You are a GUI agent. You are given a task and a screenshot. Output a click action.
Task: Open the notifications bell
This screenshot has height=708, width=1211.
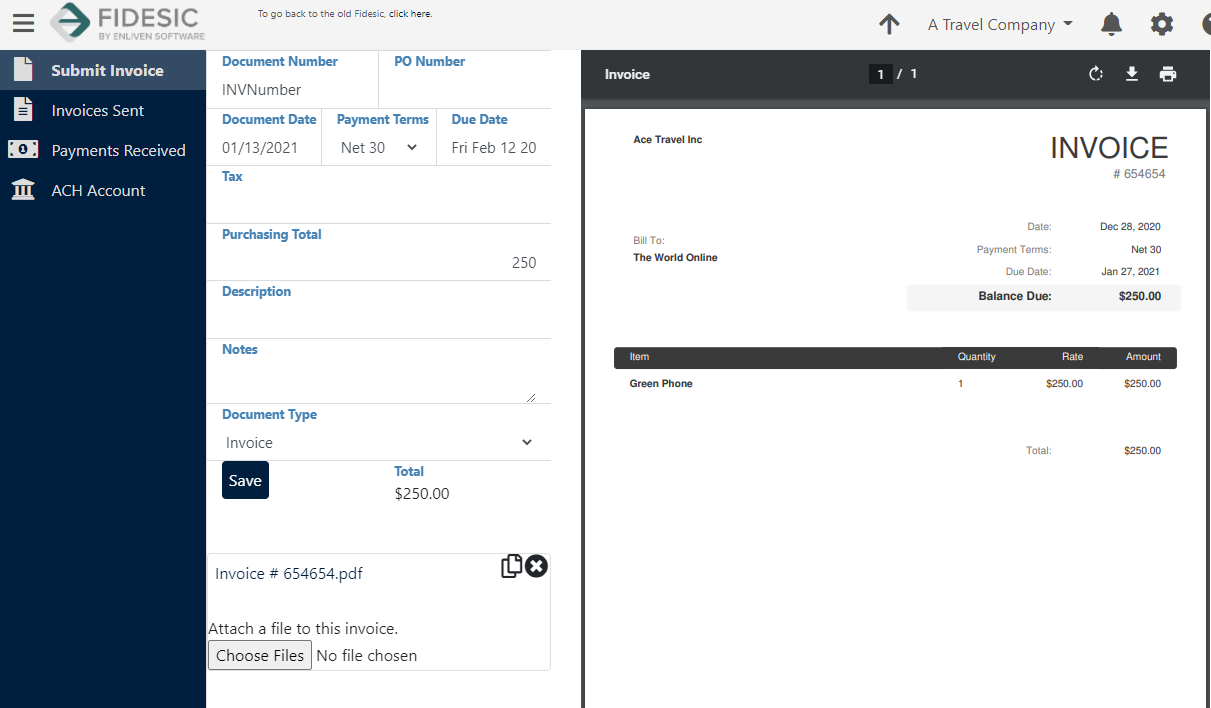1111,24
